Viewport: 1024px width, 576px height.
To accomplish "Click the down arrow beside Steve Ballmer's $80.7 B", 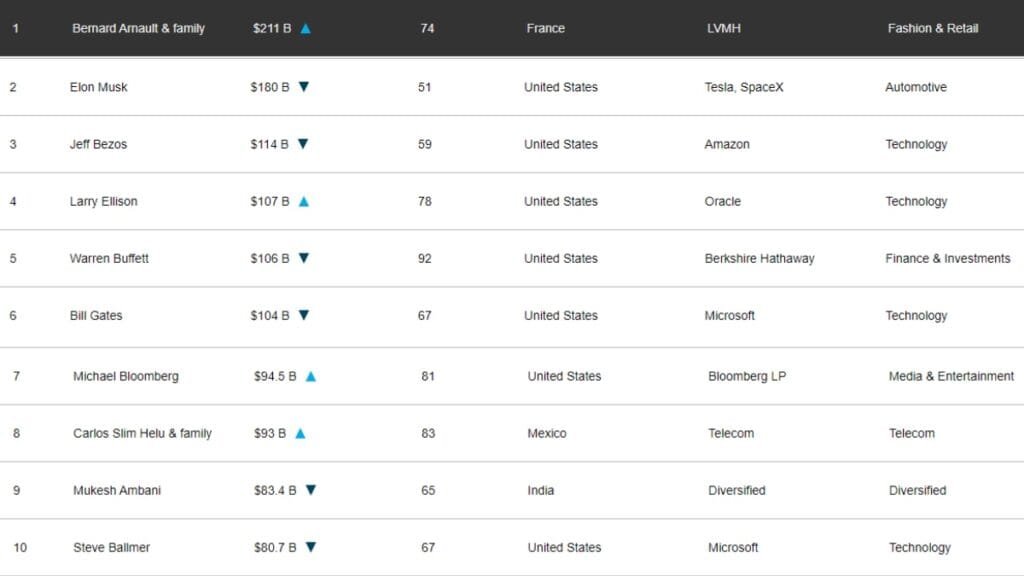I will click(x=311, y=547).
